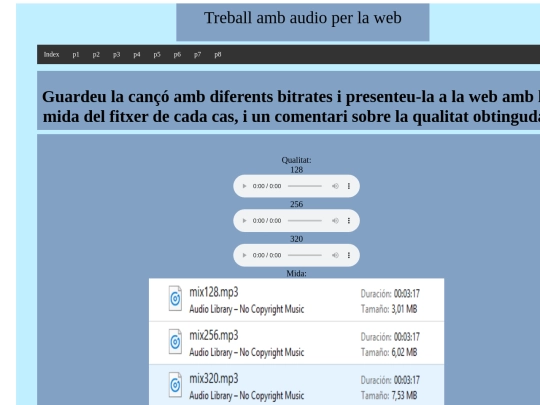This screenshot has height=405, width=540.
Task: Open page p1 in navbar
Action: [76, 54]
